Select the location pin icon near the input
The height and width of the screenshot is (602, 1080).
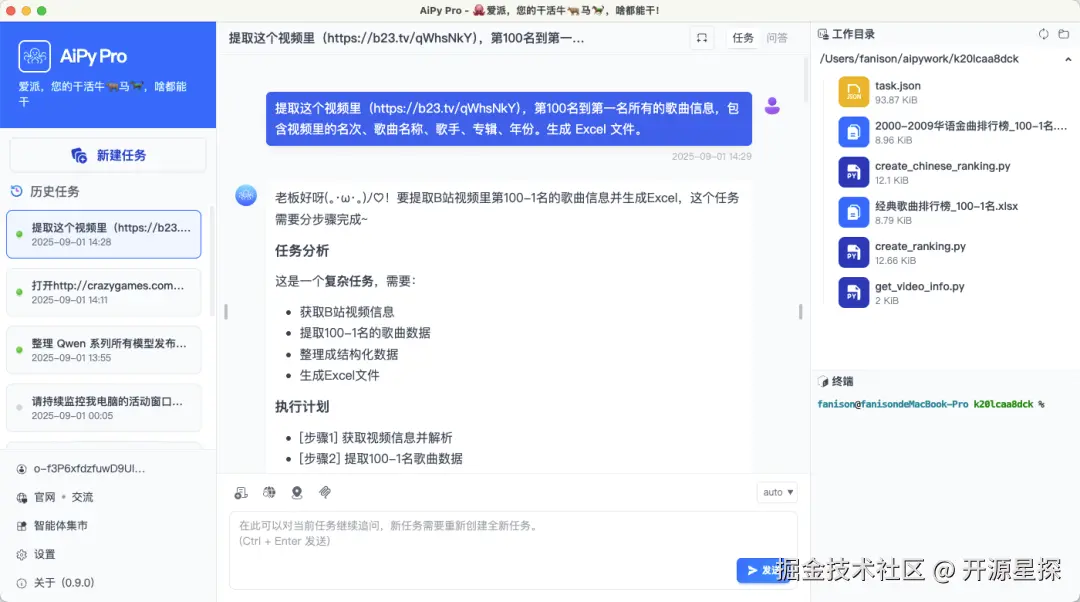(296, 492)
